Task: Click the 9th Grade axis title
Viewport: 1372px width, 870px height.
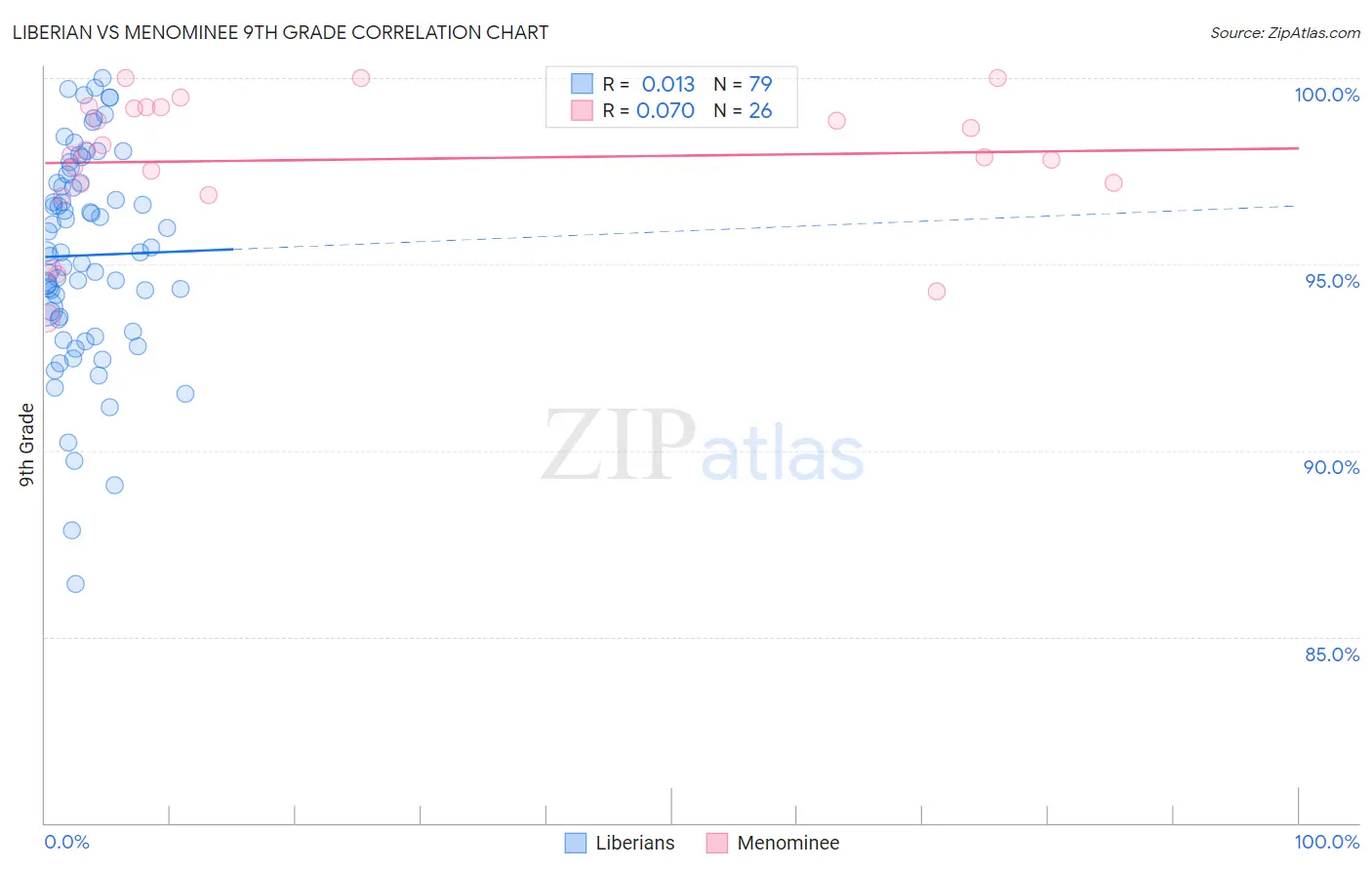Action: (27, 445)
